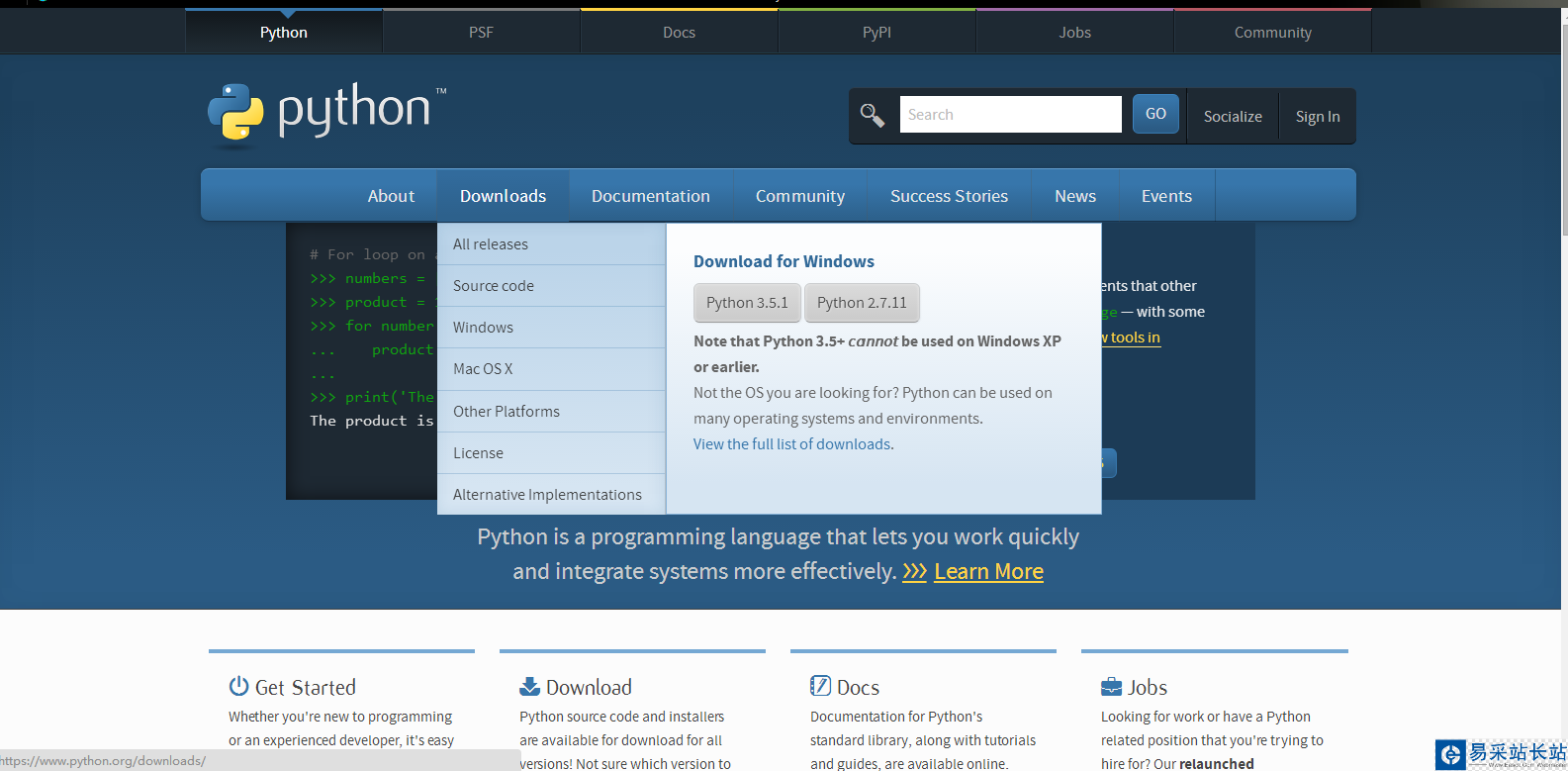The height and width of the screenshot is (771, 1568).
Task: Switch to the Jobs top tab
Action: 1074,32
